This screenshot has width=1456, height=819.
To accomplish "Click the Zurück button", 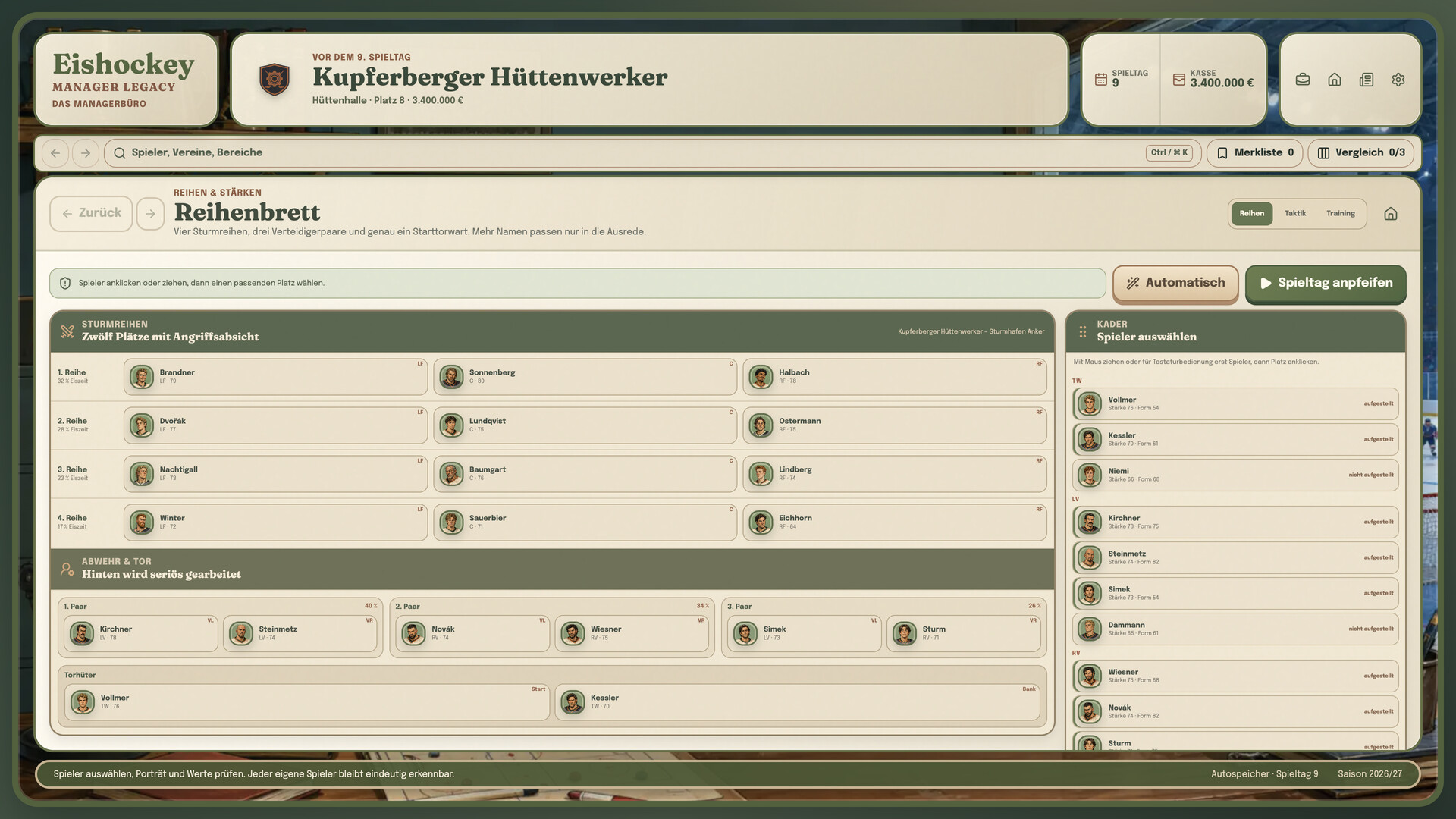I will (91, 214).
